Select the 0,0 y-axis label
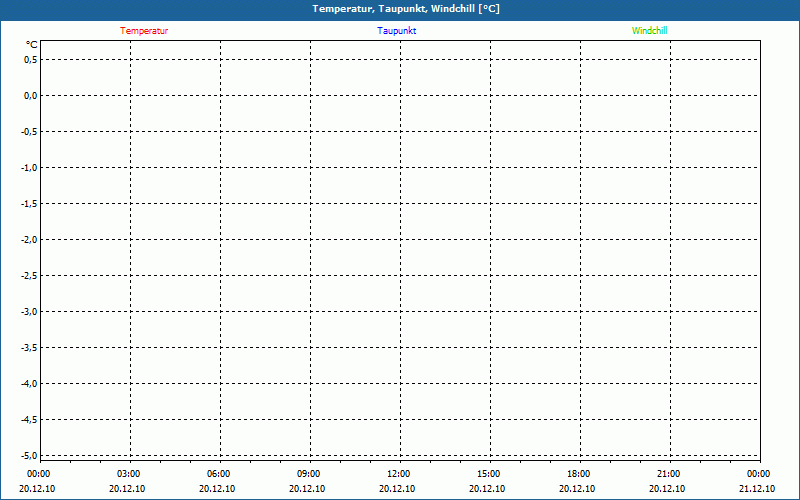Viewport: 800px width, 500px height. coord(31,95)
